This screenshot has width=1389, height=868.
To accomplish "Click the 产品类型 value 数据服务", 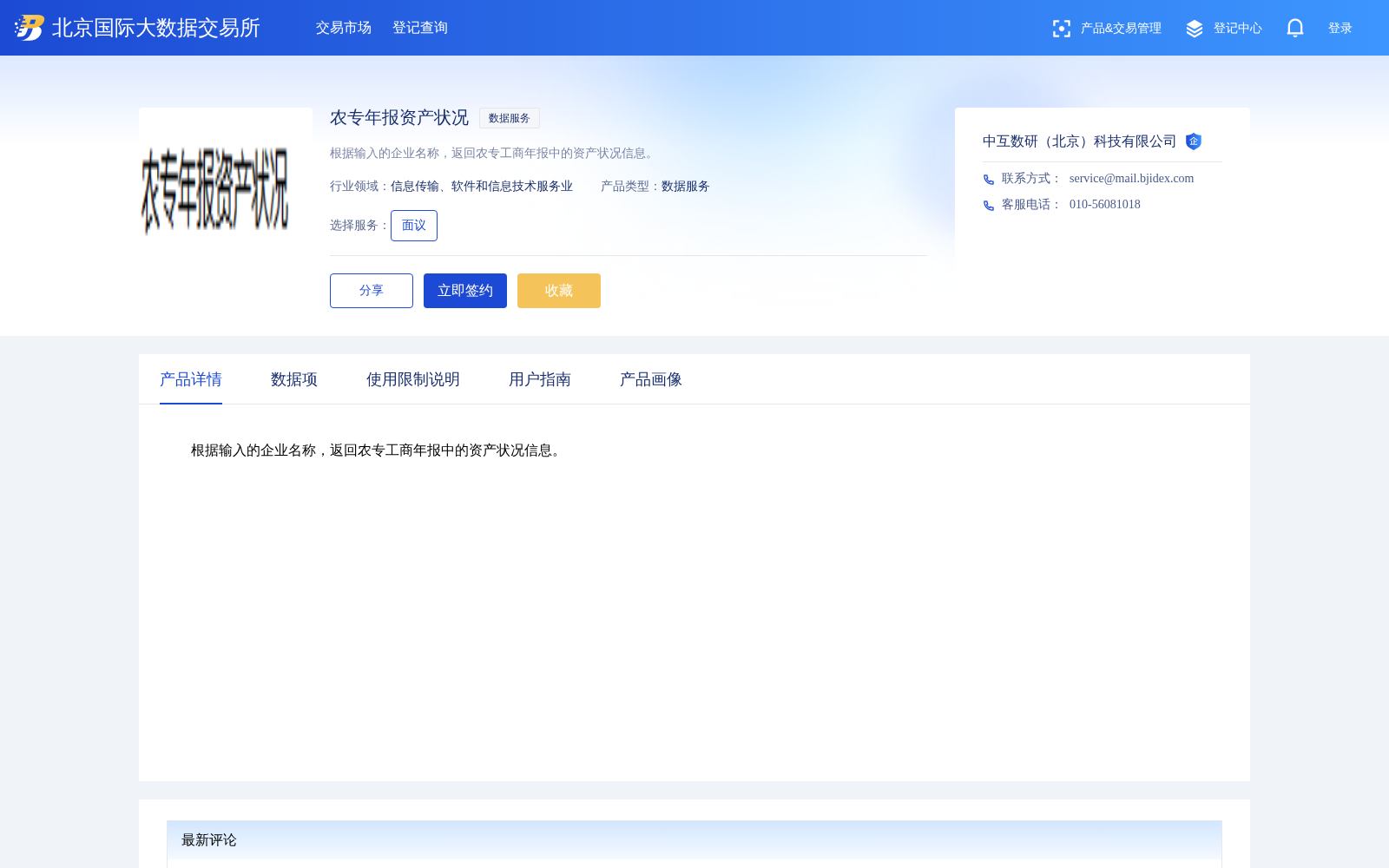I will click(x=686, y=187).
